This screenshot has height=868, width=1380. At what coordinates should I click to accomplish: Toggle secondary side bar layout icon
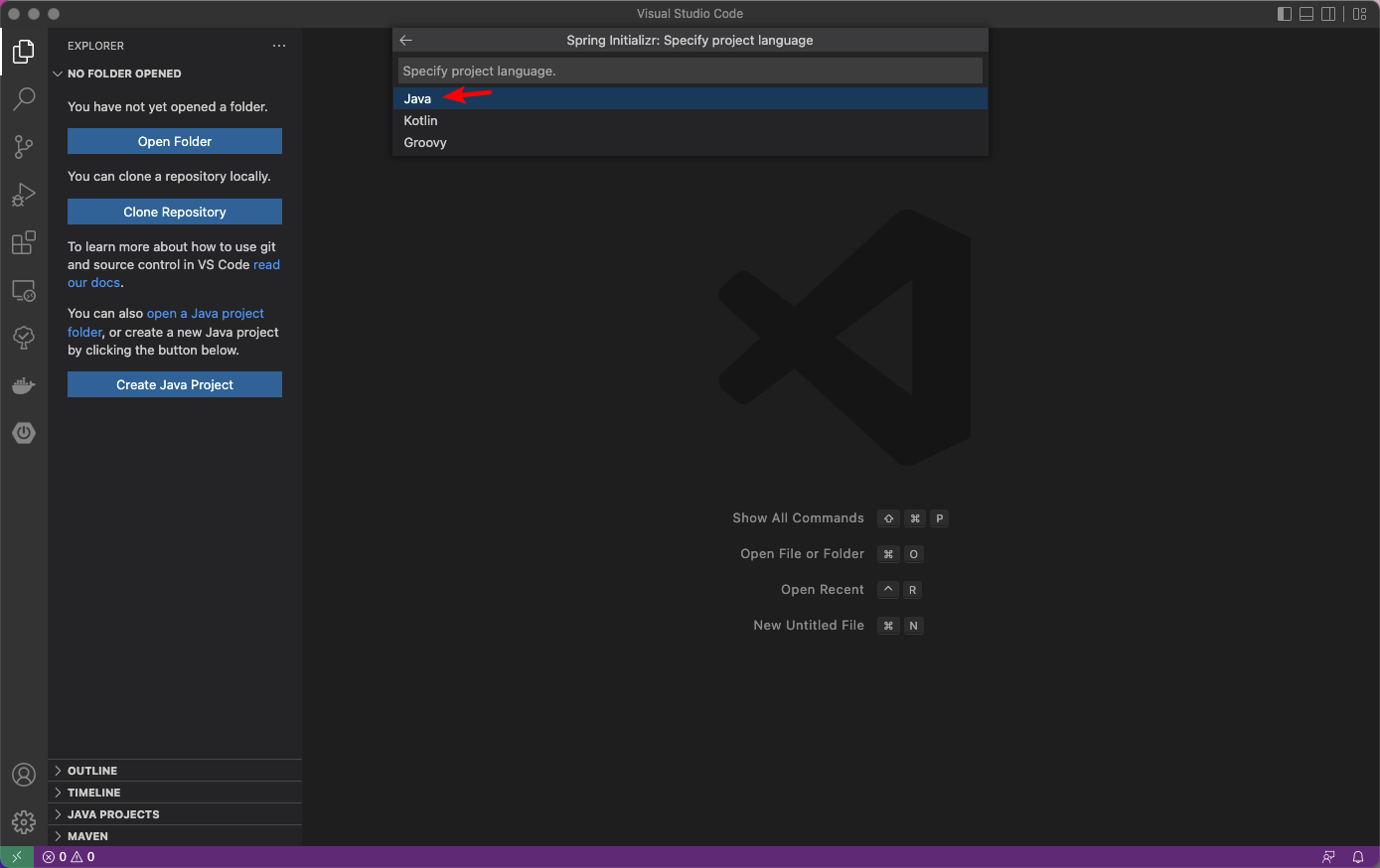pyautogui.click(x=1328, y=14)
